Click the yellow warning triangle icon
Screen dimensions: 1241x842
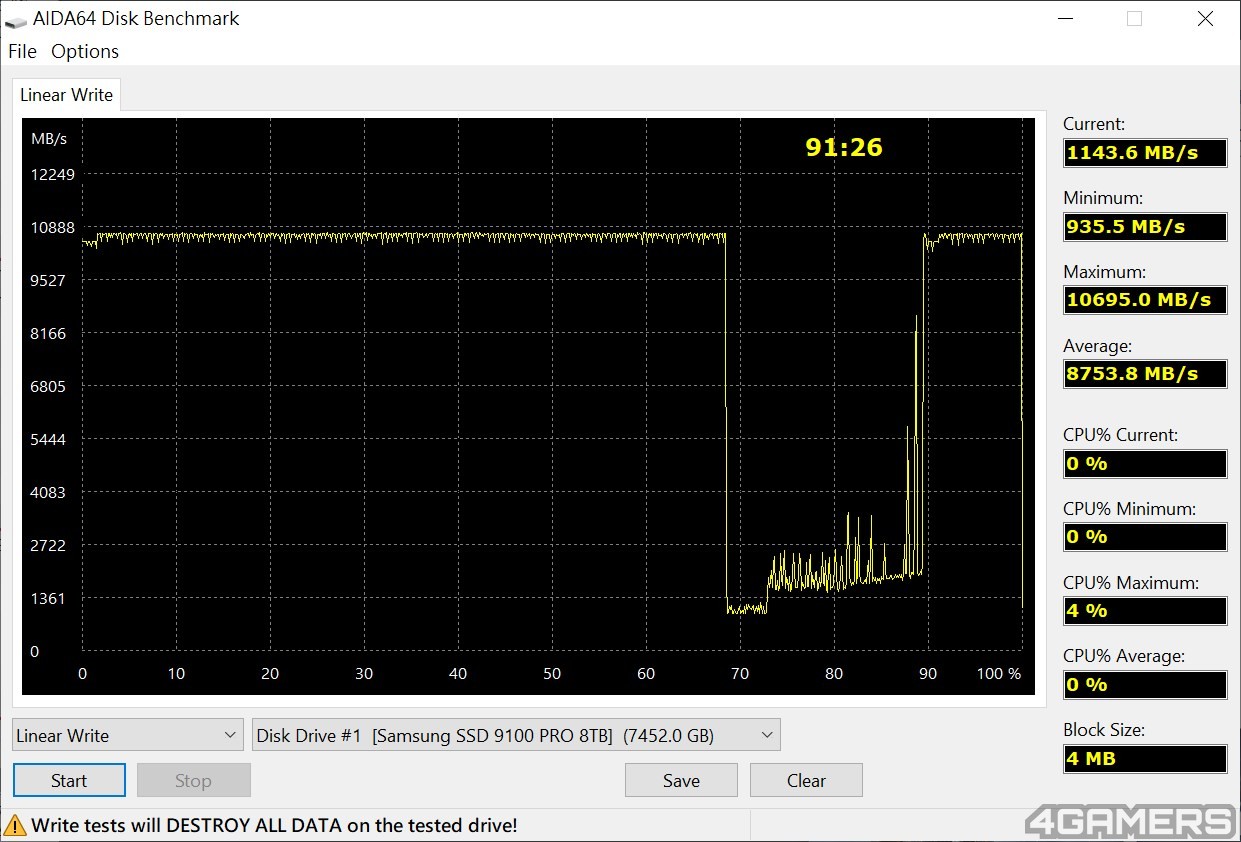tap(16, 825)
